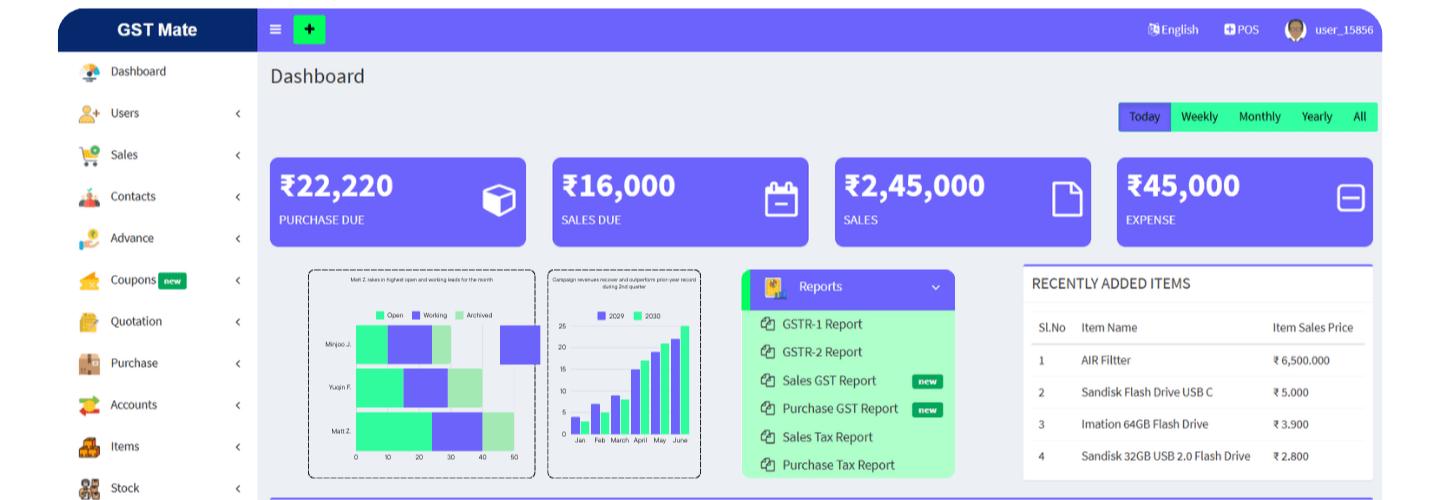Image resolution: width=1440 pixels, height=500 pixels.
Task: Click the document icon on Sales card
Action: click(1067, 200)
